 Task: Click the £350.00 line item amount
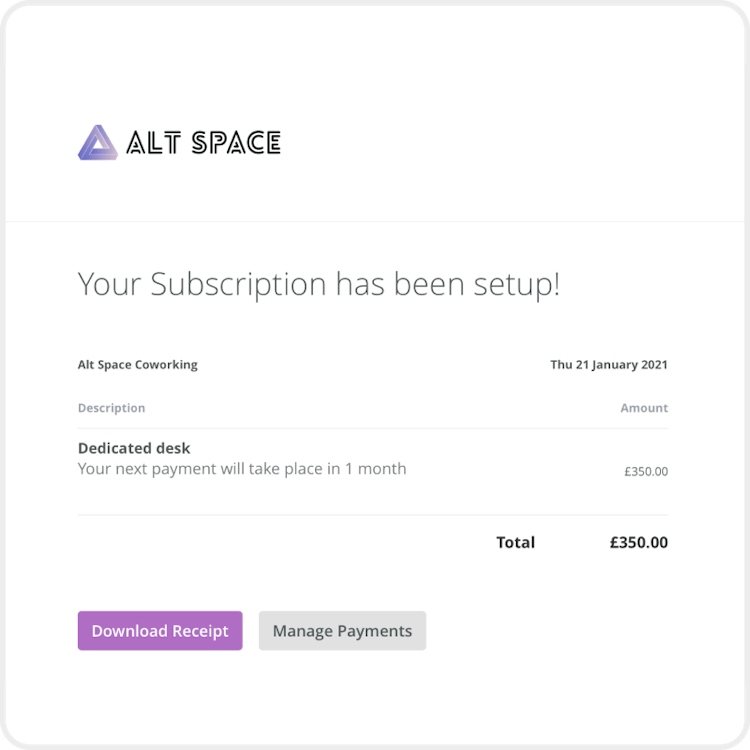pyautogui.click(x=646, y=472)
